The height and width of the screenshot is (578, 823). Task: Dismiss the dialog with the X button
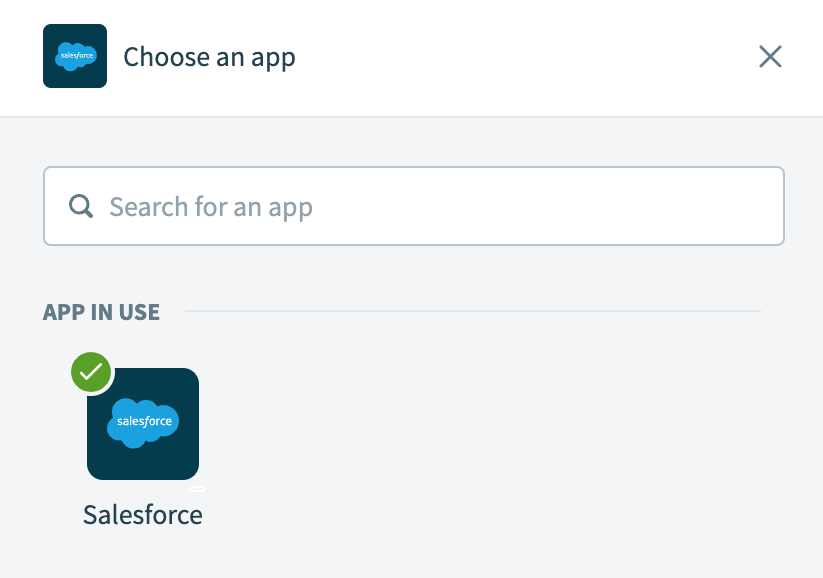(770, 57)
